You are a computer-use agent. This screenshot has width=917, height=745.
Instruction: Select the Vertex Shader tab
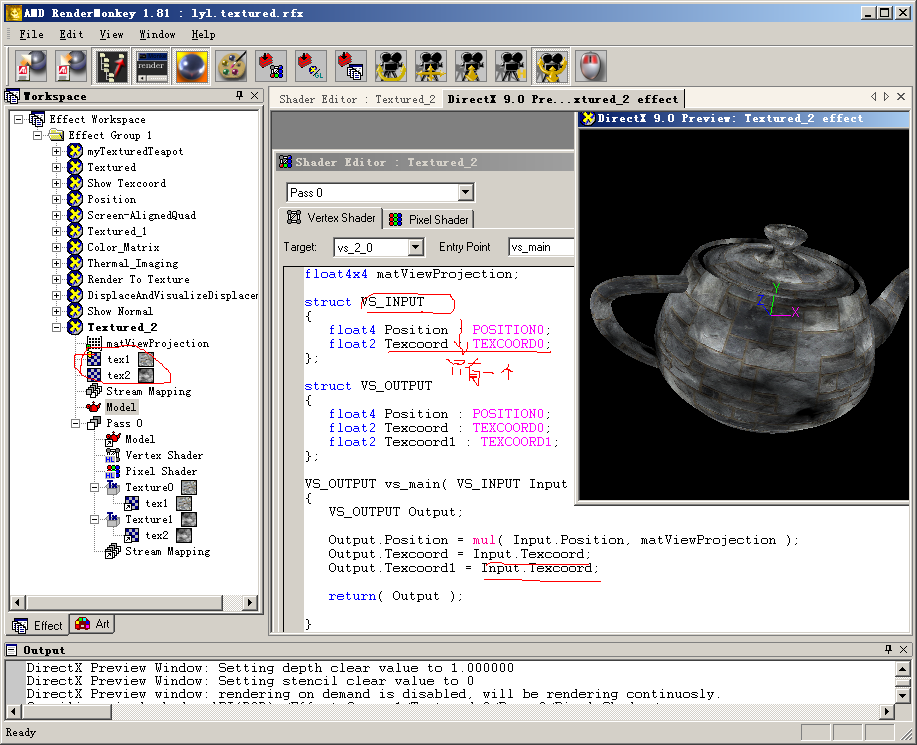(332, 218)
